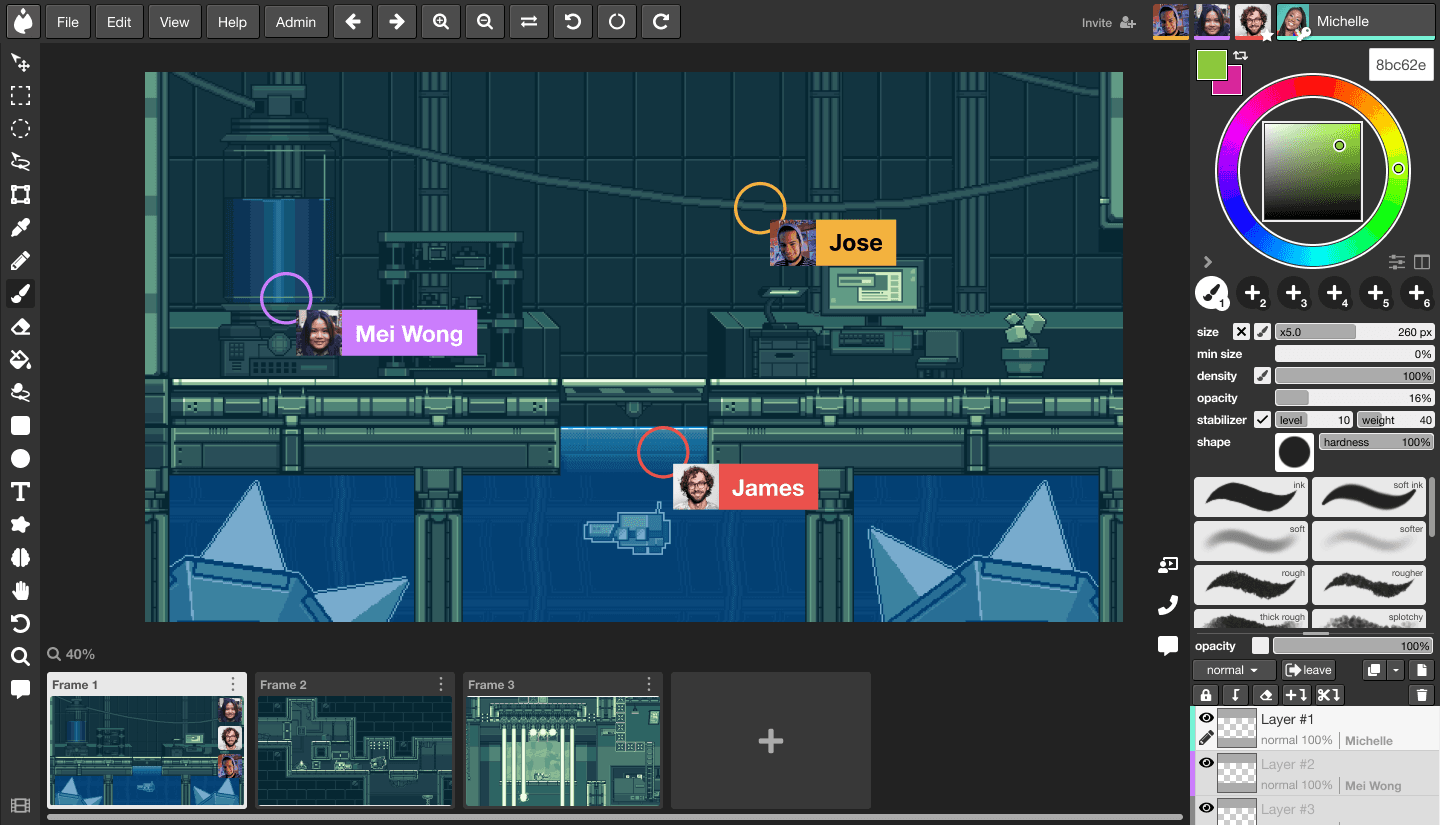Hide Layer #1 with its eye icon
The width and height of the screenshot is (1440, 825).
pos(1206,718)
